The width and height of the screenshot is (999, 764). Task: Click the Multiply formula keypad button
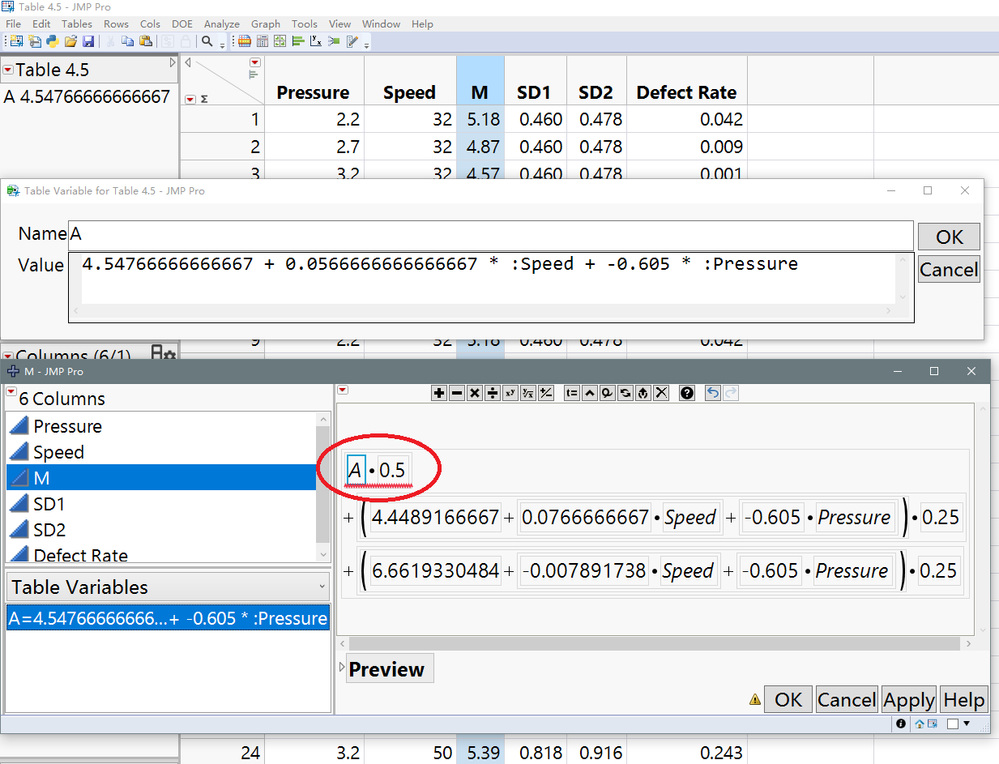tap(475, 393)
